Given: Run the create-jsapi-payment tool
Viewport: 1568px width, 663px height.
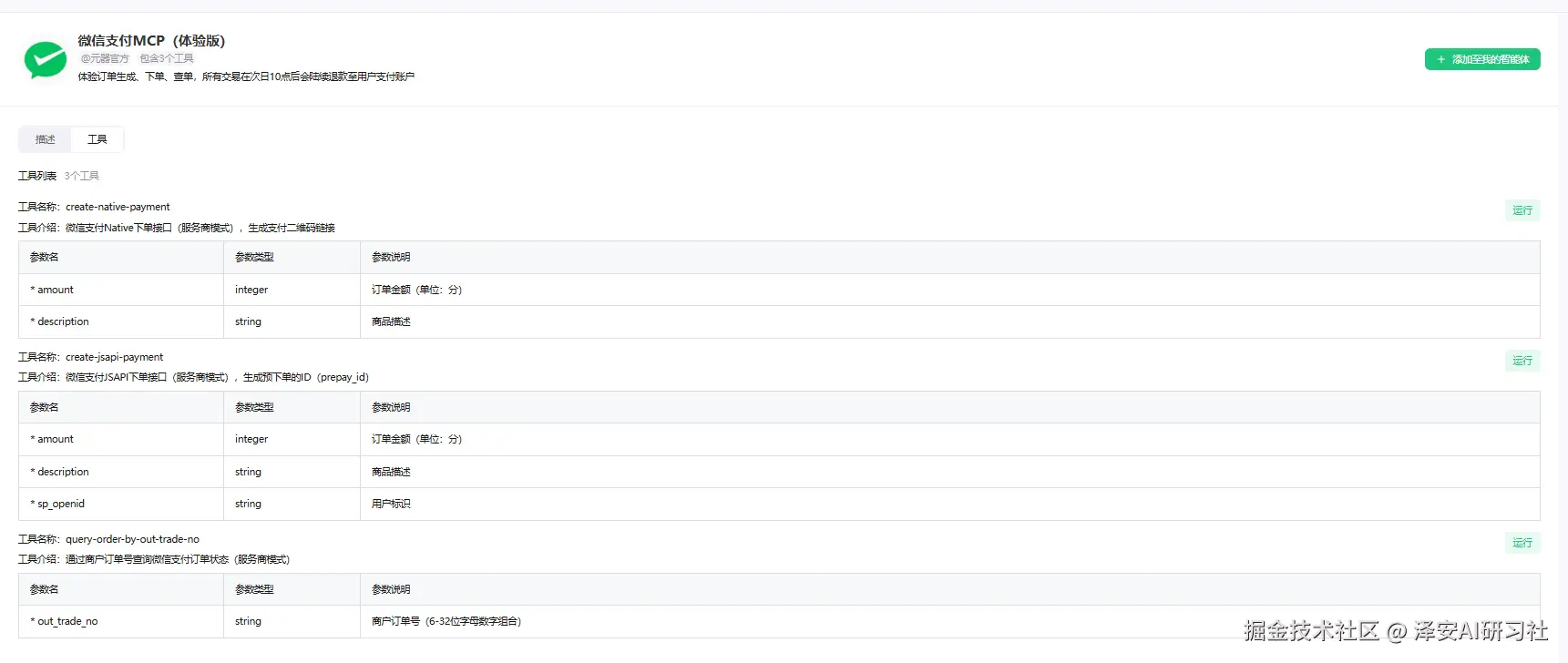Looking at the screenshot, I should [x=1522, y=361].
